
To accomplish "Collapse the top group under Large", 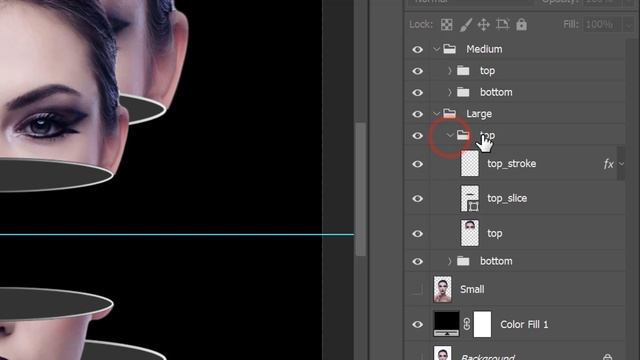I will 450,136.
